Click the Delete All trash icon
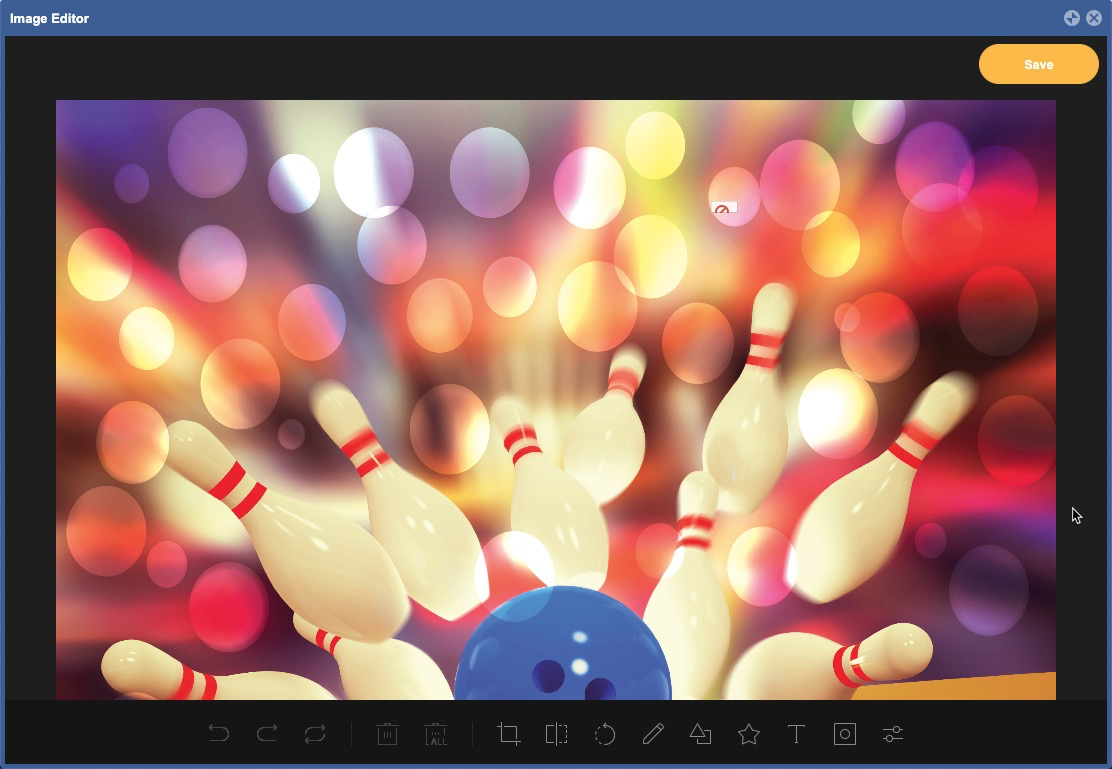1112x769 pixels. coord(436,734)
